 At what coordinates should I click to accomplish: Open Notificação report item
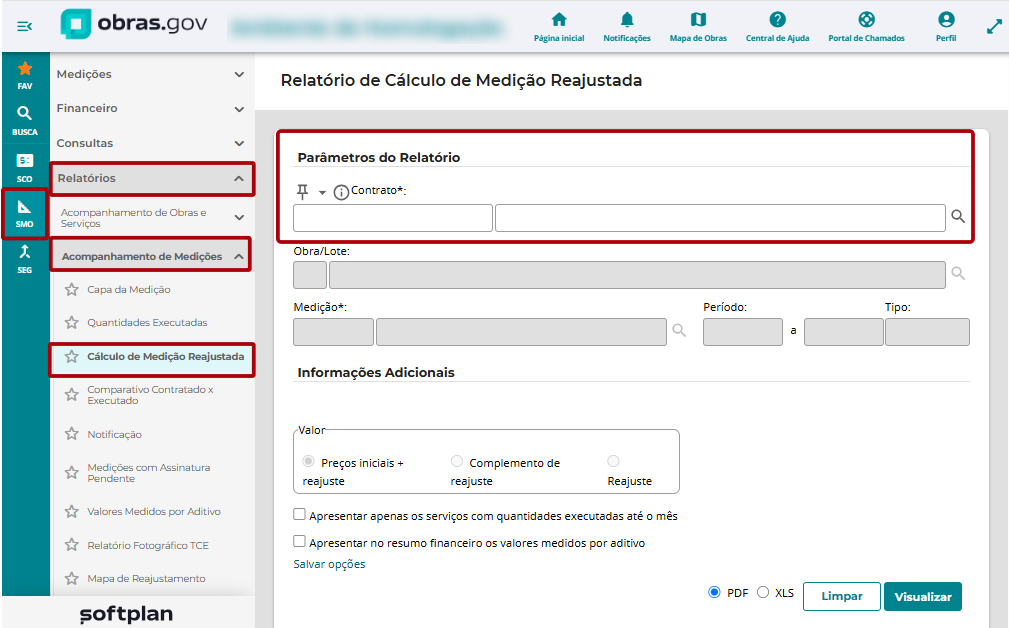pyautogui.click(x=115, y=434)
